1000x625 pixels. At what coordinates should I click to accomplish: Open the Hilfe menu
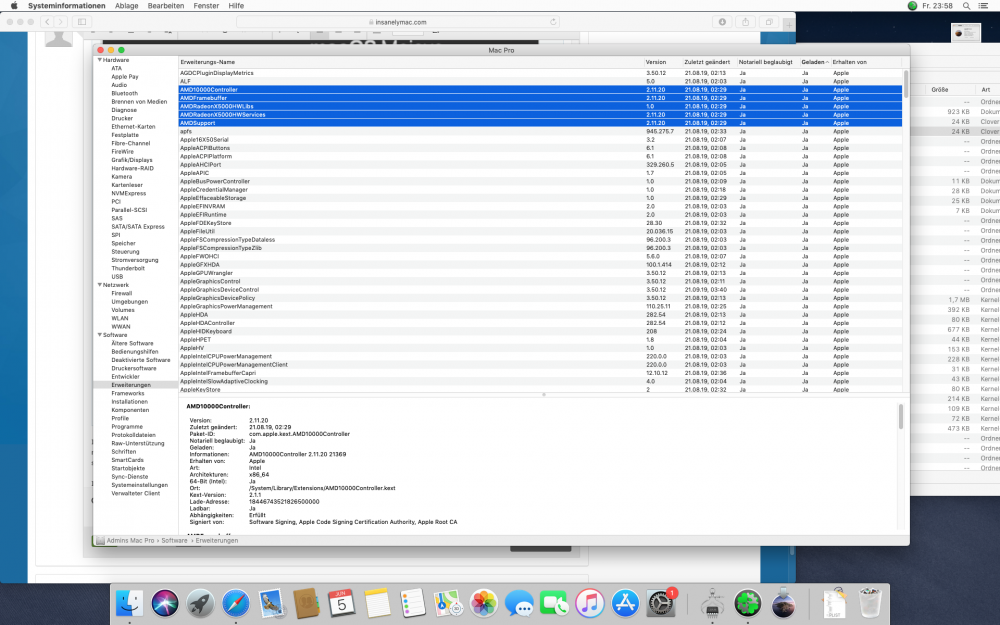[236, 6]
